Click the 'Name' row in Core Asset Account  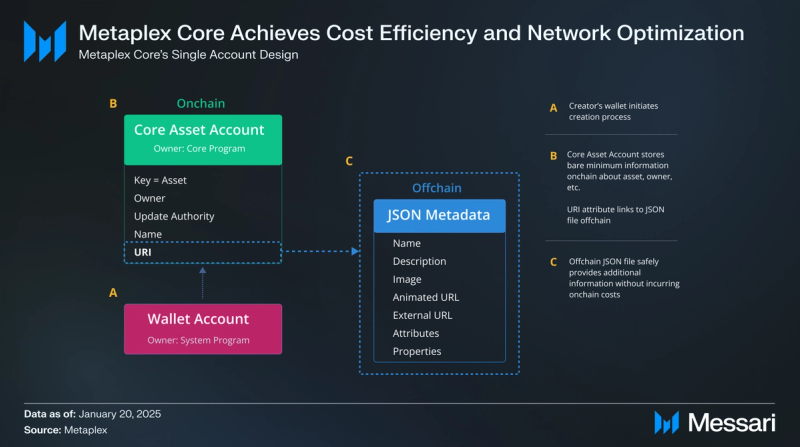click(x=148, y=234)
